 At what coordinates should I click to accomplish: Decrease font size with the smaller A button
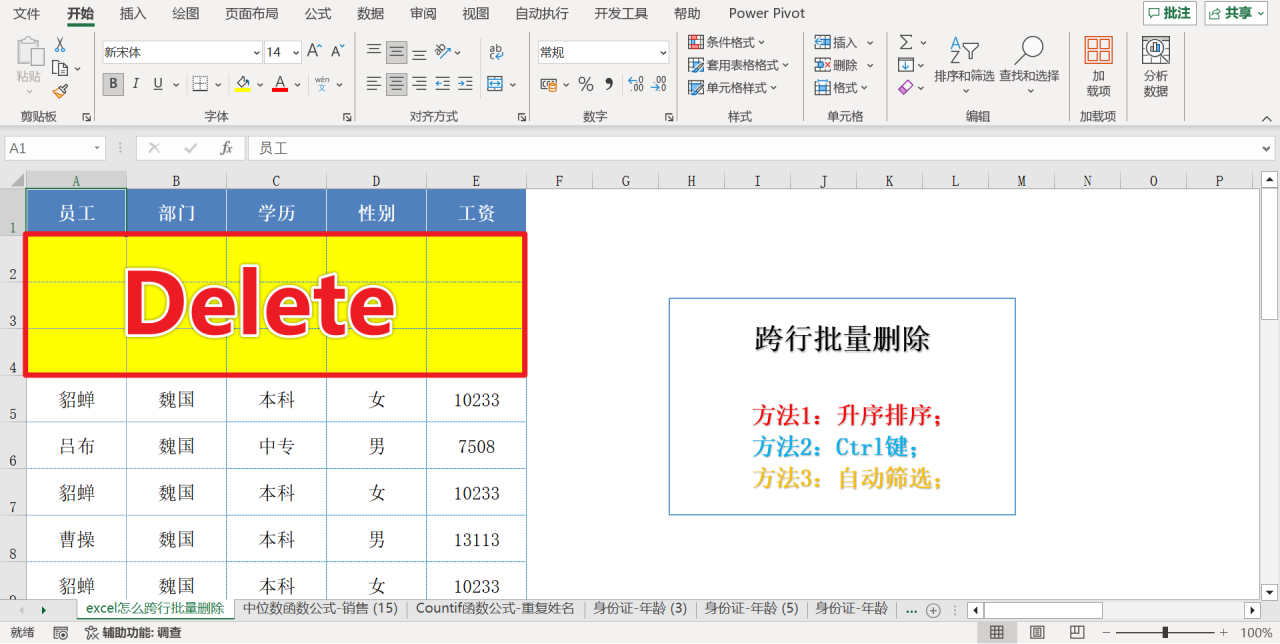[338, 52]
